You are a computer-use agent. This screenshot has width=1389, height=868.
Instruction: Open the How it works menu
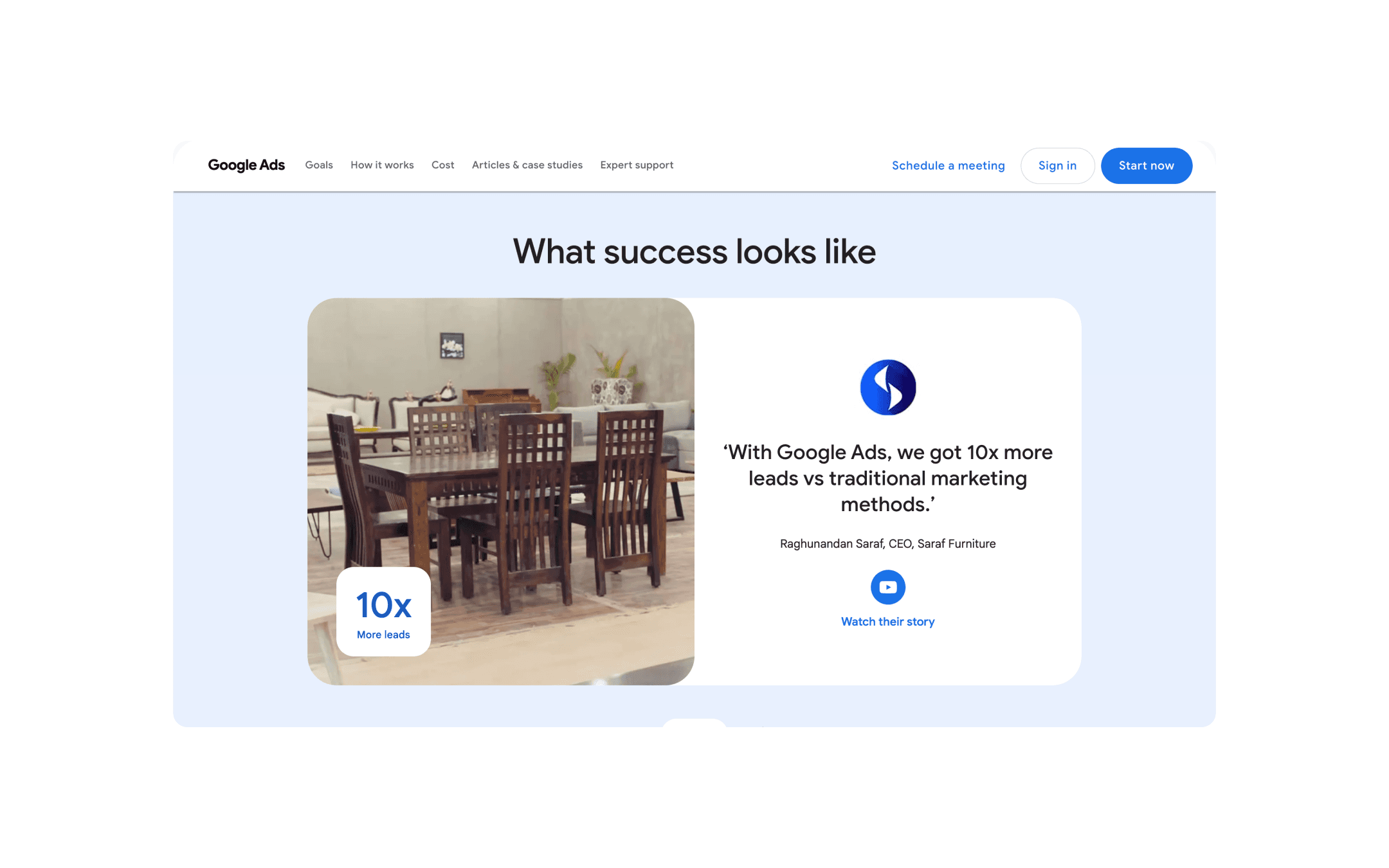tap(382, 165)
